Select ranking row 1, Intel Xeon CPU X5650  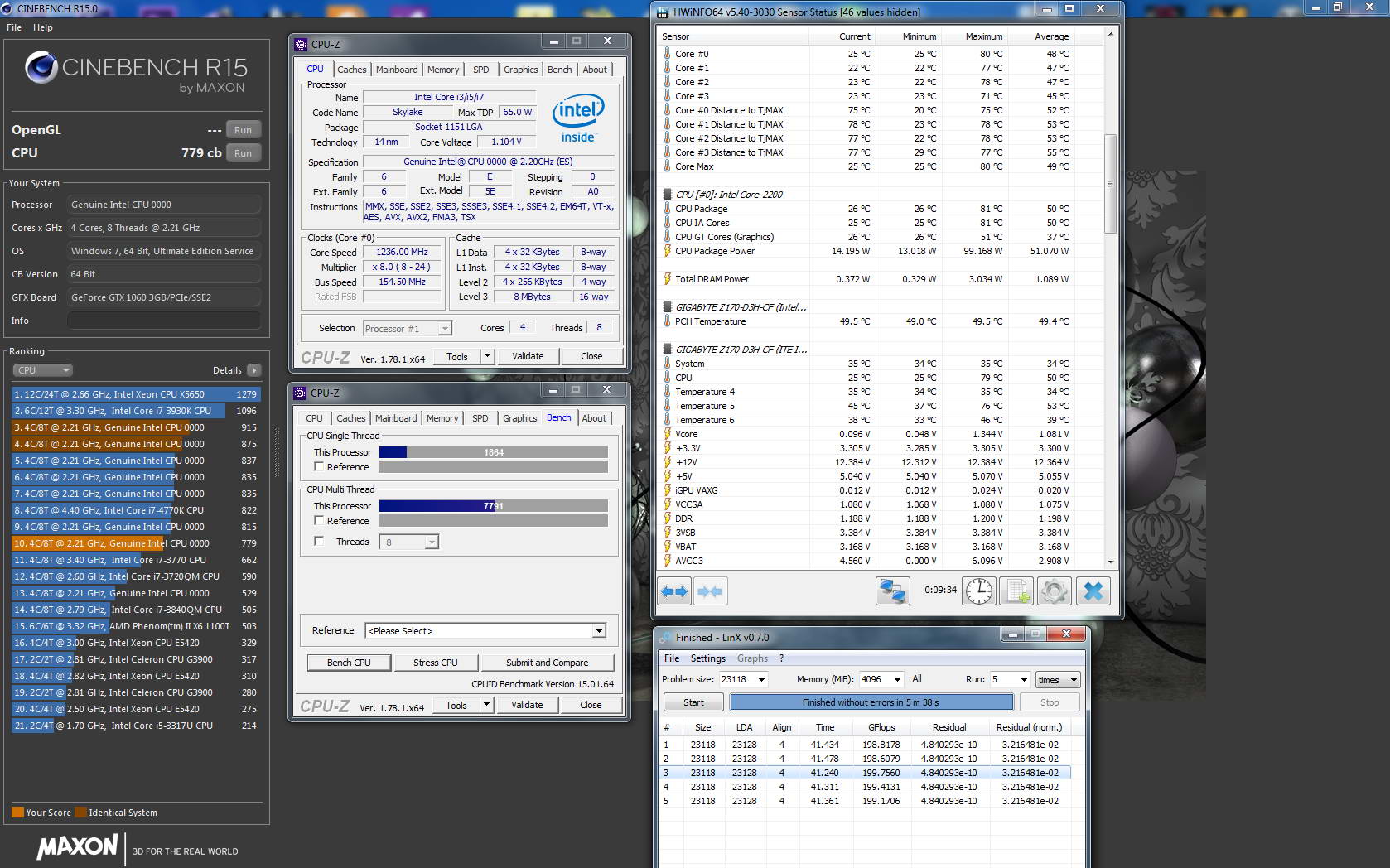tap(135, 394)
